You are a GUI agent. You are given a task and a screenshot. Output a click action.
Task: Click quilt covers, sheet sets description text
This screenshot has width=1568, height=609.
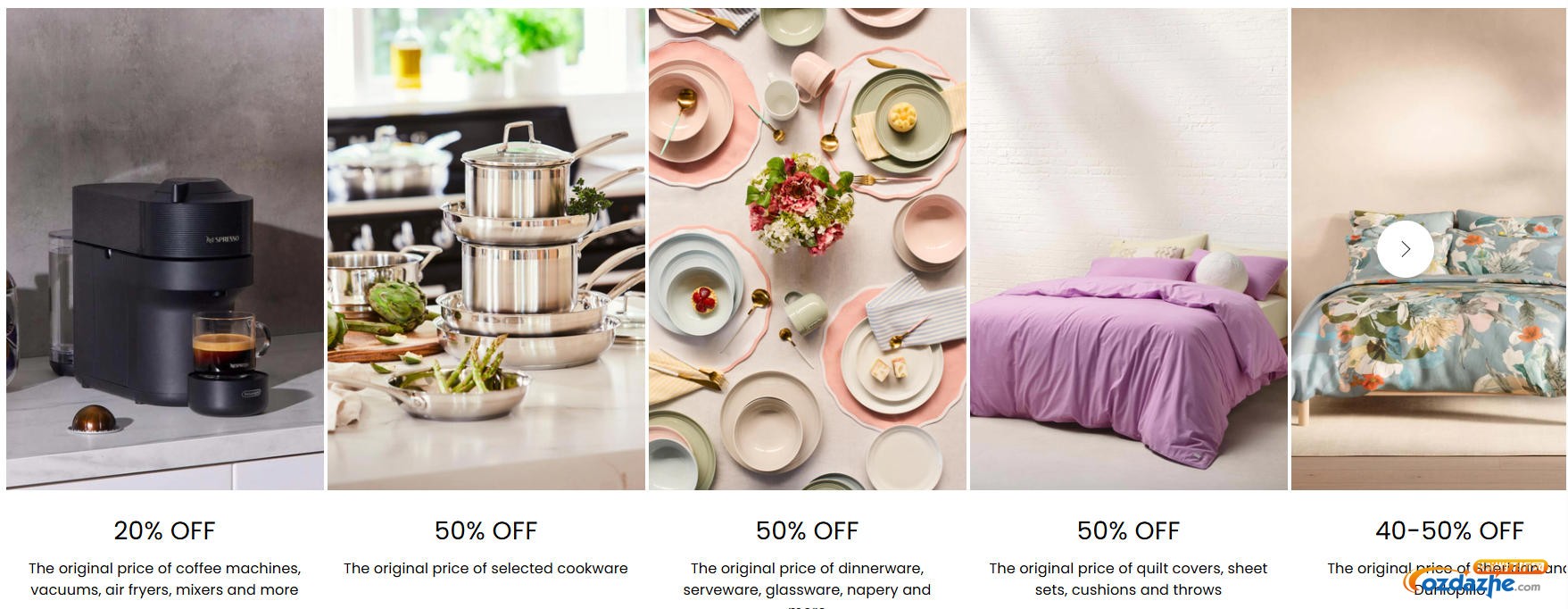pyautogui.click(x=1129, y=579)
